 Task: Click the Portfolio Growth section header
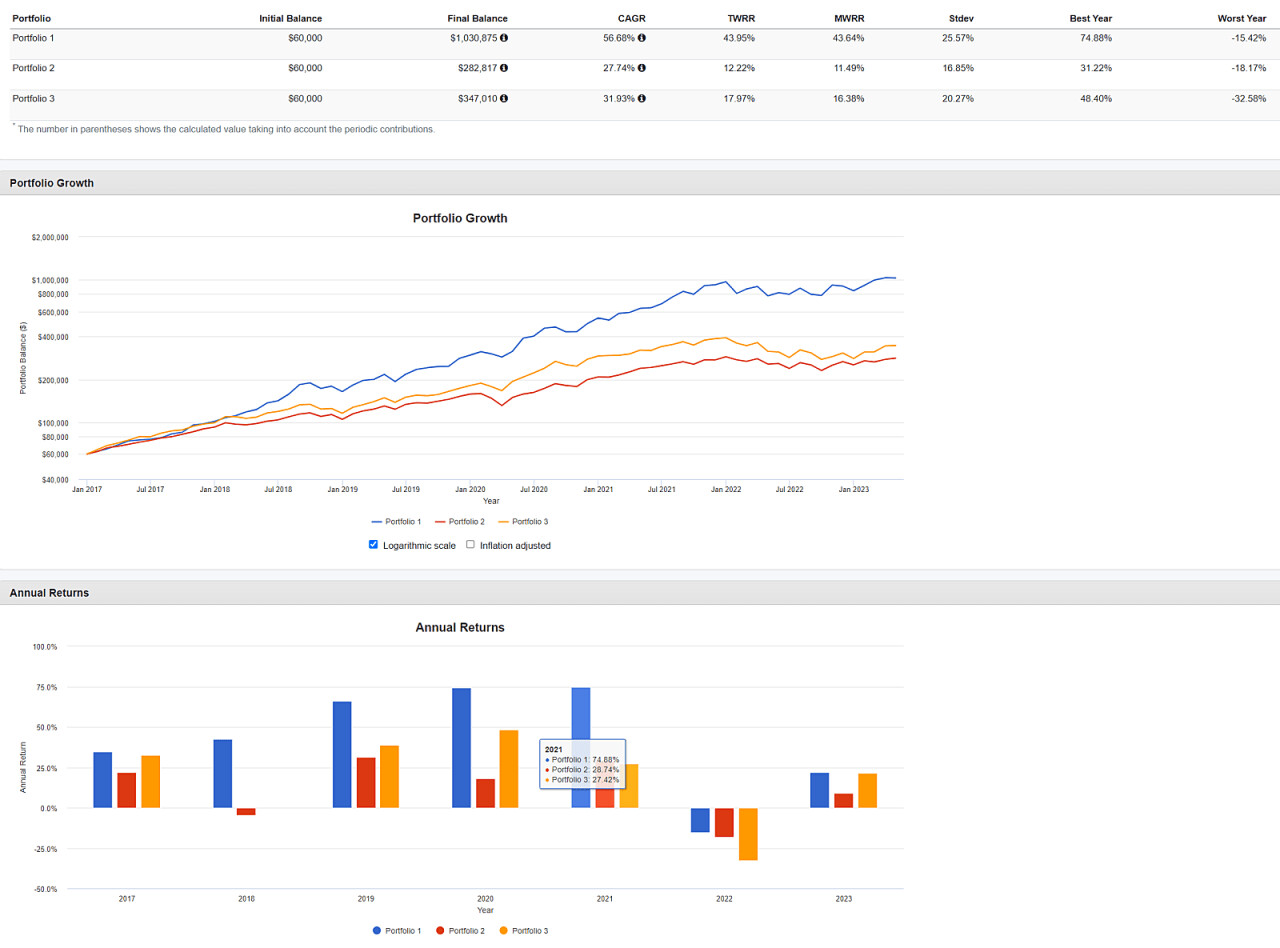(x=640, y=183)
